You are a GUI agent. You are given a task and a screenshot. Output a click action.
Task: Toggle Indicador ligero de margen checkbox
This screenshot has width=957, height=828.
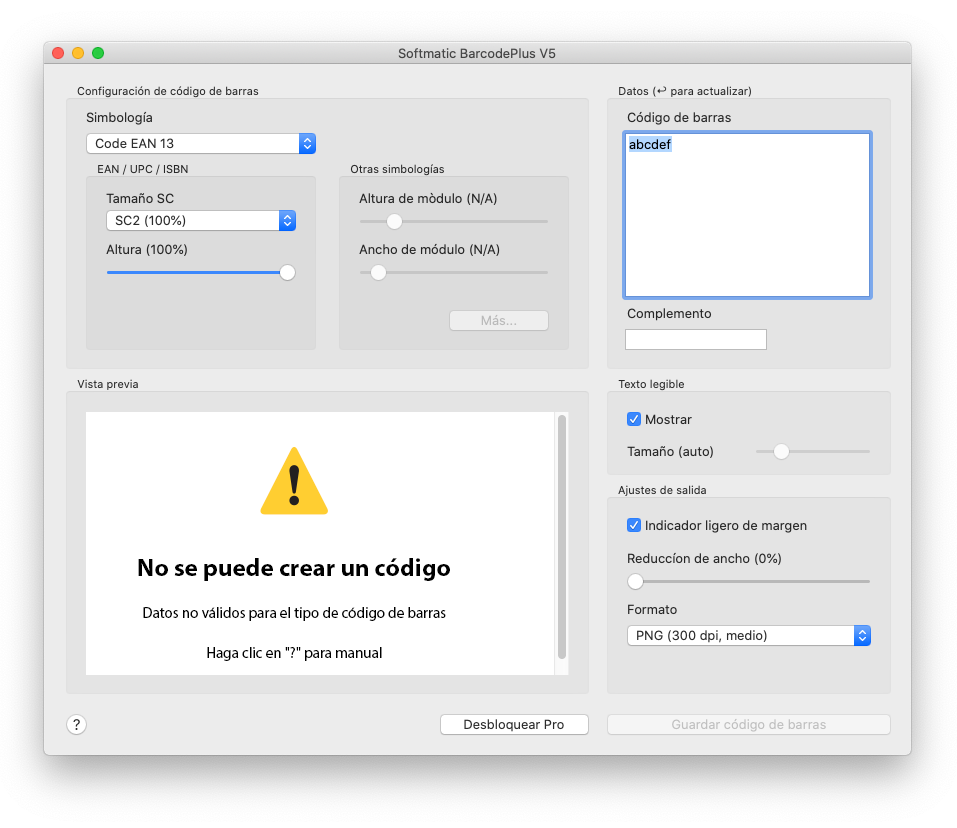634,525
